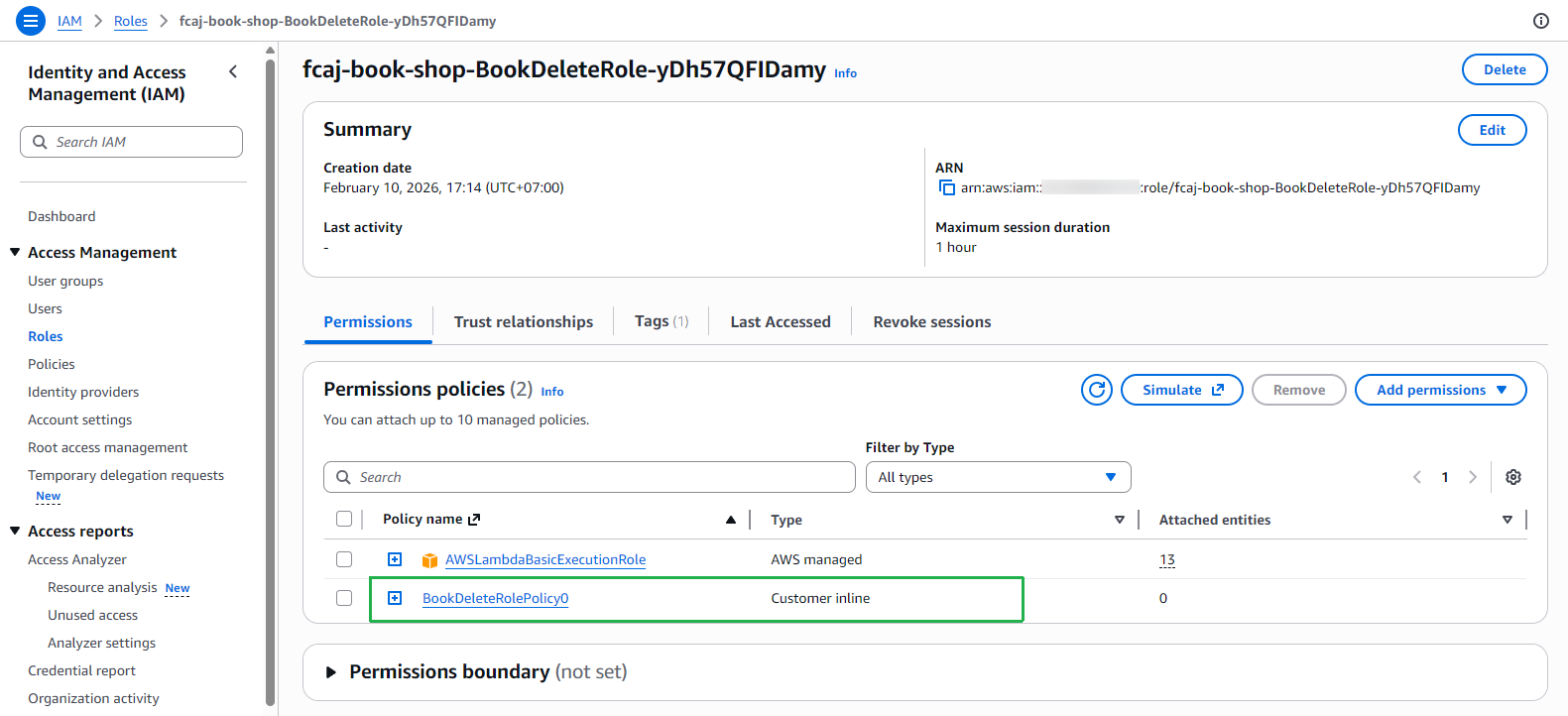Image resolution: width=1568 pixels, height=716 pixels.
Task: Click the magnifier icon in Search IAM
Action: click(40, 142)
